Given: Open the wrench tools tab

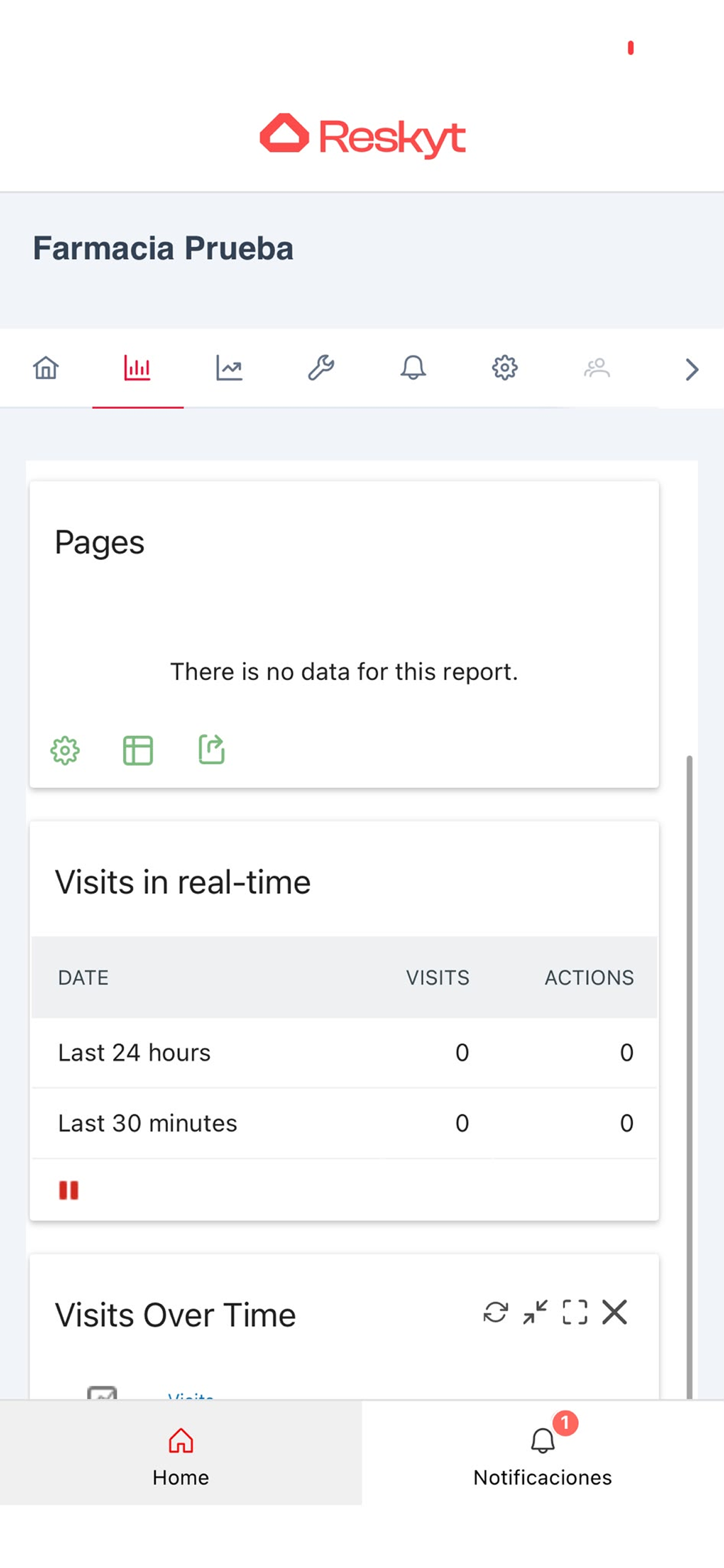Looking at the screenshot, I should pyautogui.click(x=321, y=368).
